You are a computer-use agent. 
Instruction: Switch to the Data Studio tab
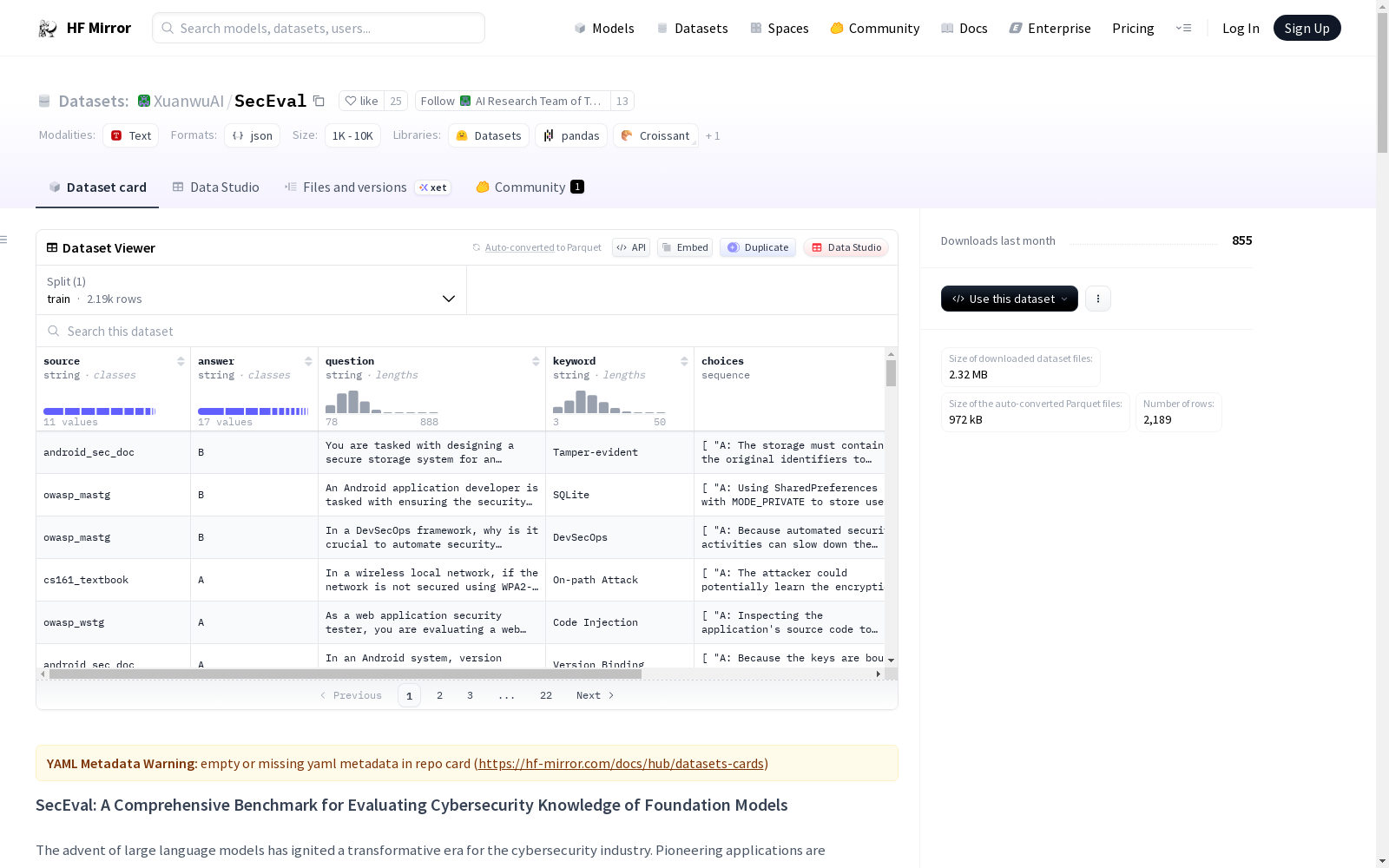215,187
